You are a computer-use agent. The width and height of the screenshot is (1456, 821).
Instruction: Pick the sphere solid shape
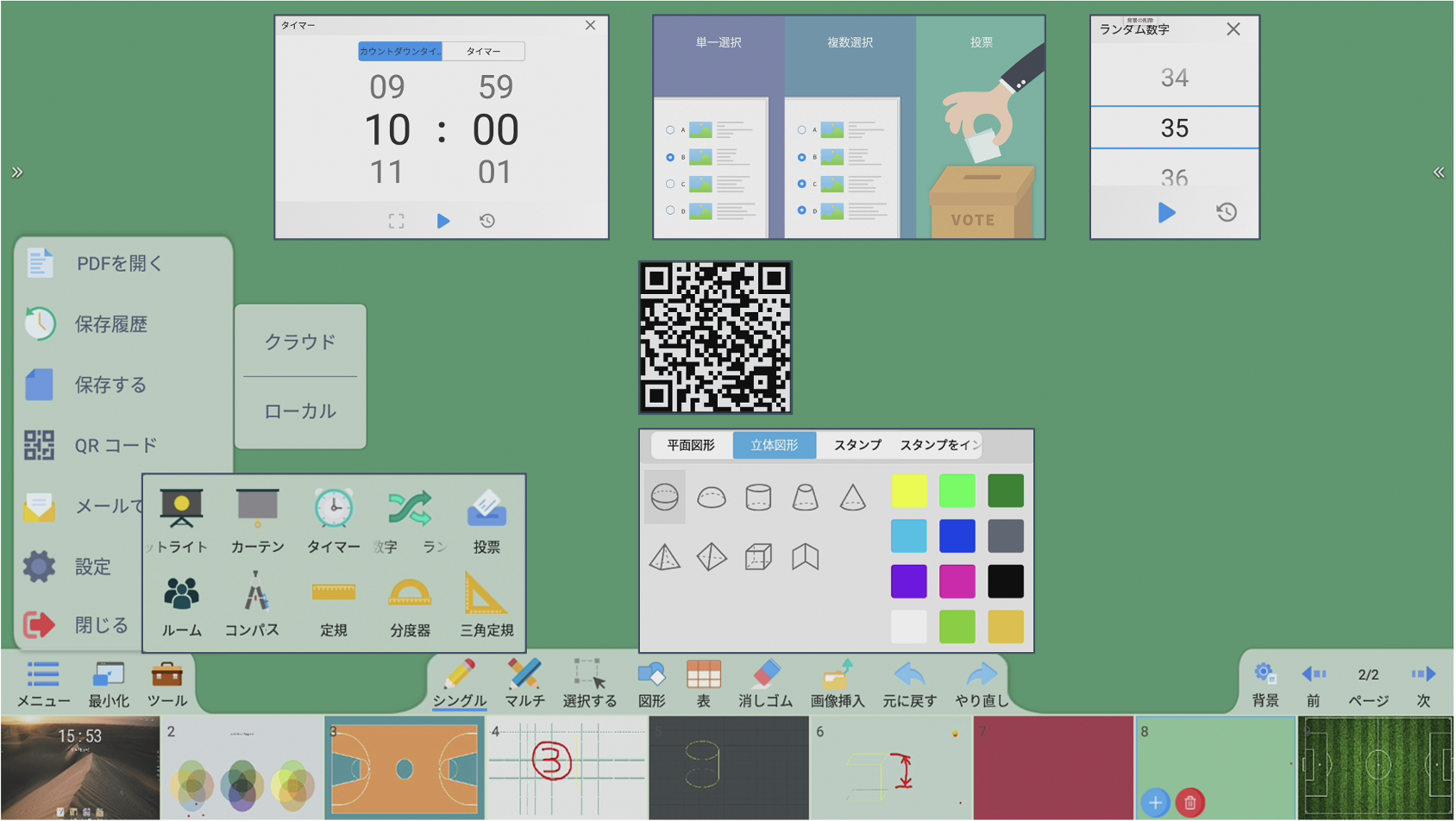[665, 497]
